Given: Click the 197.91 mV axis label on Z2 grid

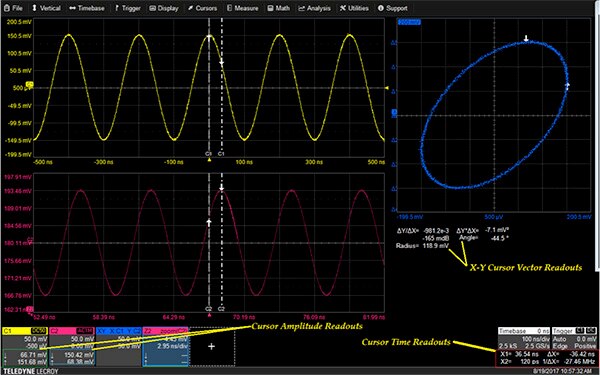Looking at the screenshot, I should [x=18, y=177].
